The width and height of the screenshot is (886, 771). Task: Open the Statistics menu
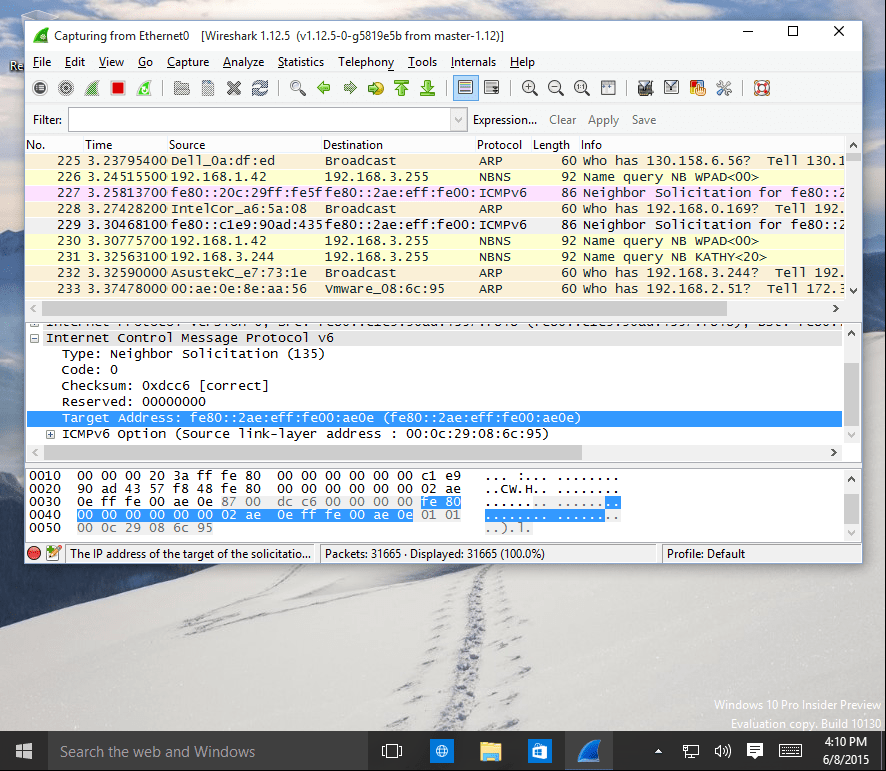pos(300,62)
